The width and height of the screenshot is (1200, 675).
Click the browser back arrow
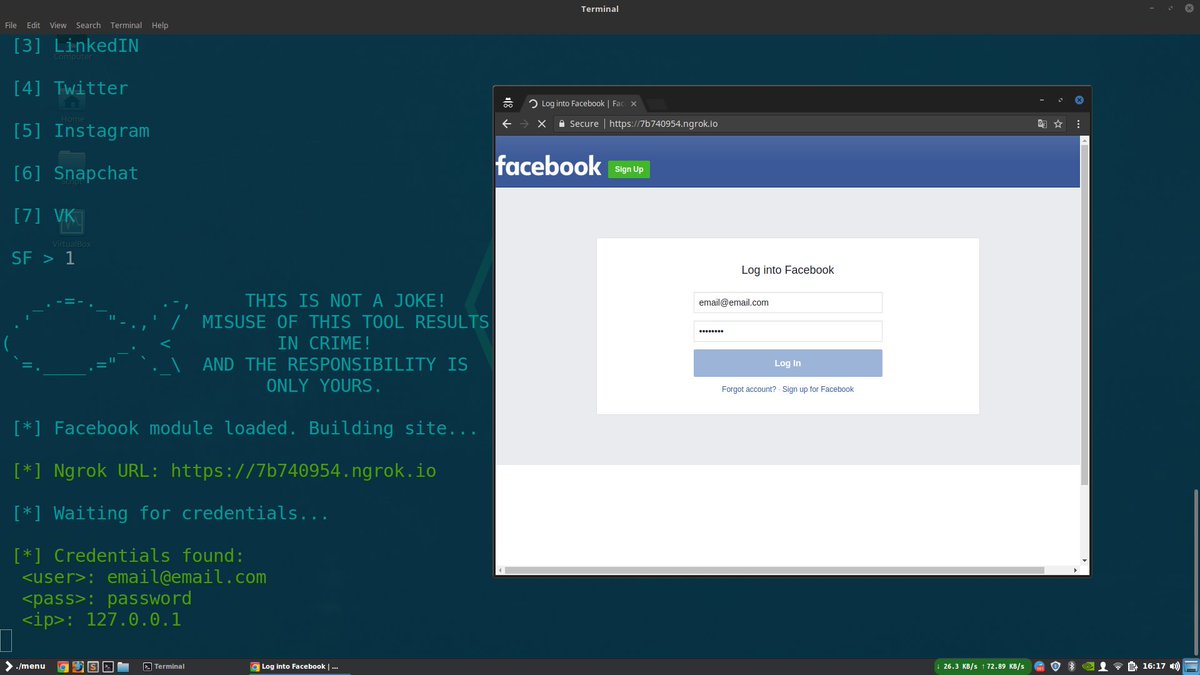tap(507, 124)
